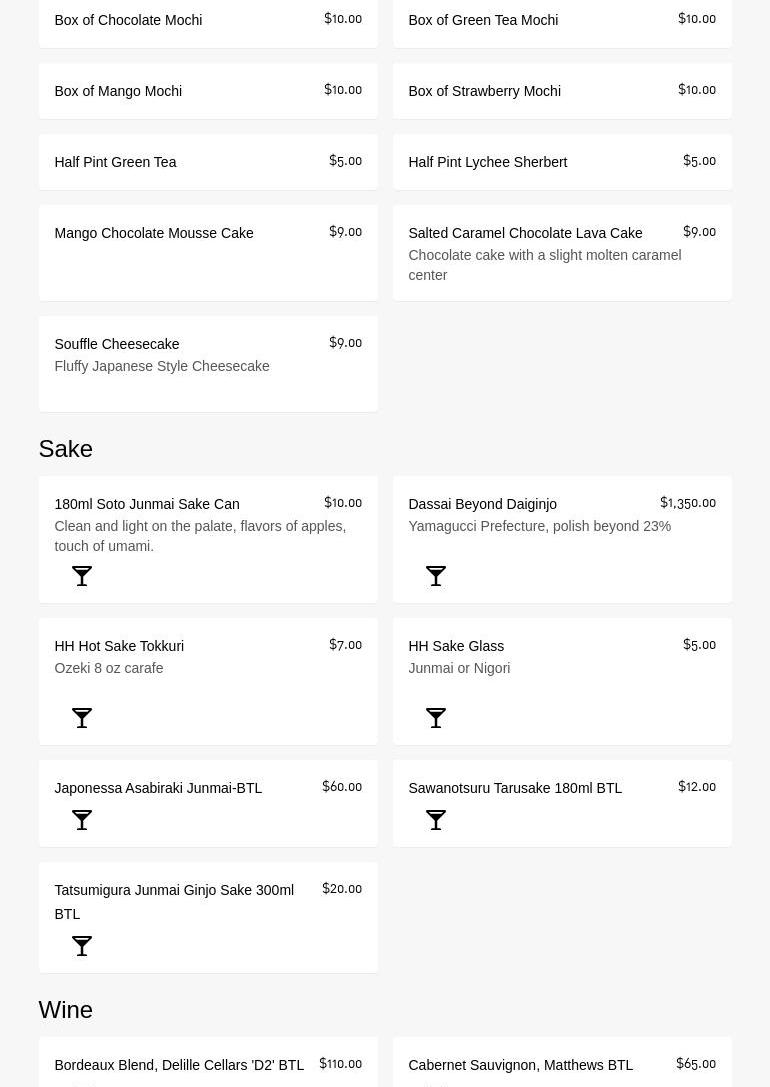The image size is (770, 1087).
Task: Click cocktail icon under 180ml Soto Junmai Sake Can
Action: (x=82, y=576)
